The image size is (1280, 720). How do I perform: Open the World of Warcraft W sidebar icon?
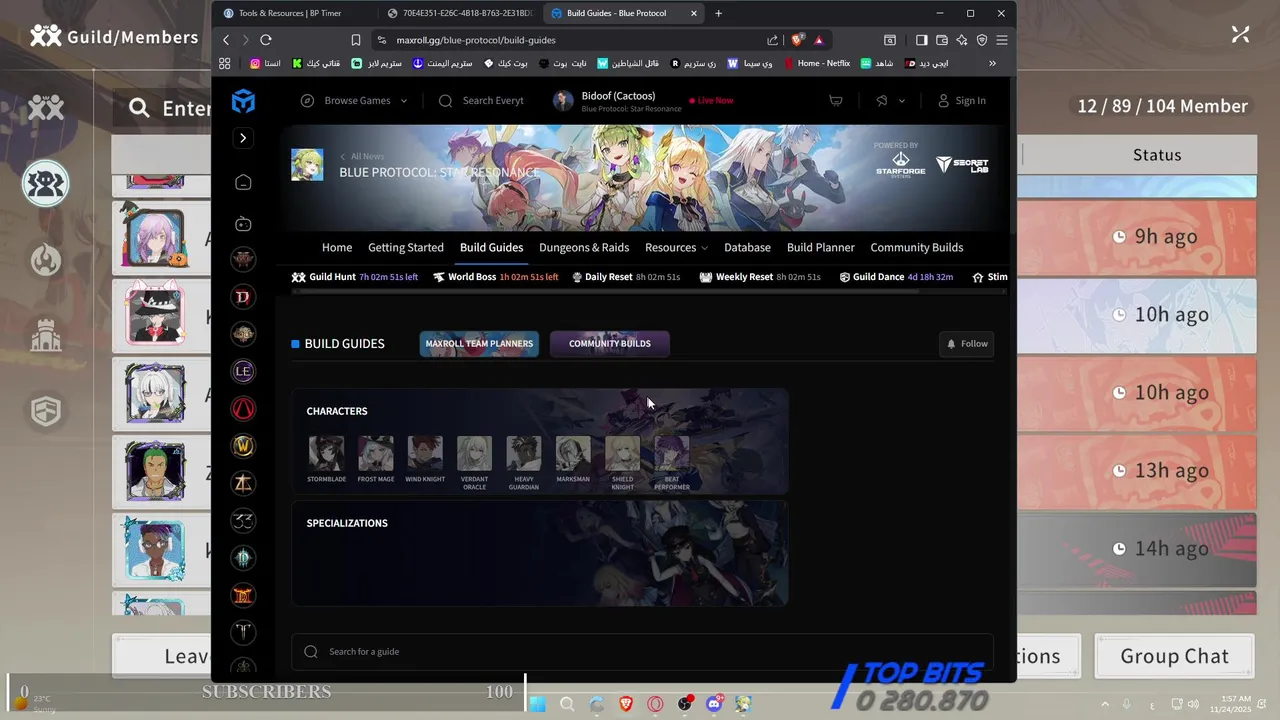tap(243, 446)
